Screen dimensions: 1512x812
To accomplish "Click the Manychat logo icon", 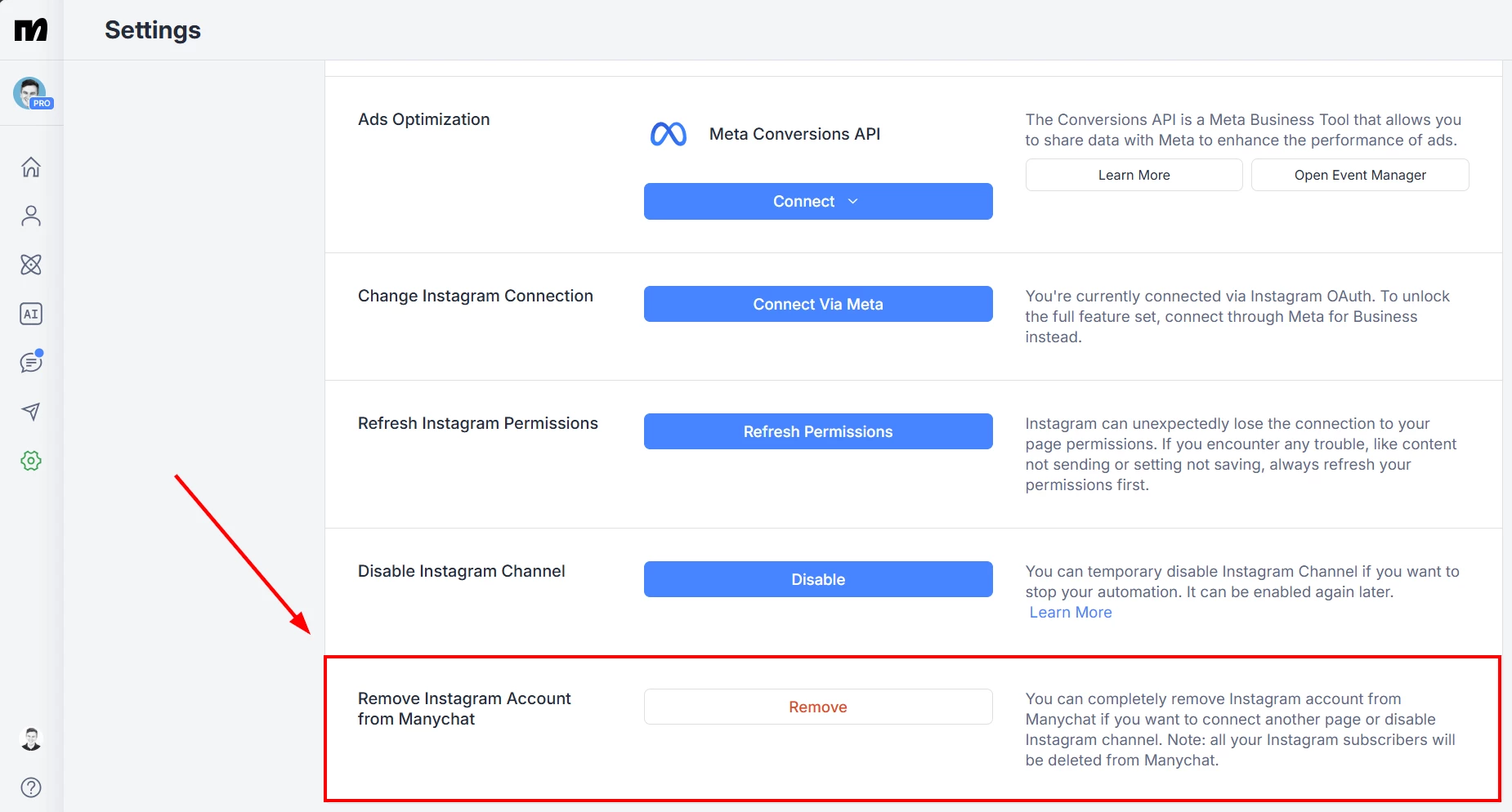I will coord(31,30).
